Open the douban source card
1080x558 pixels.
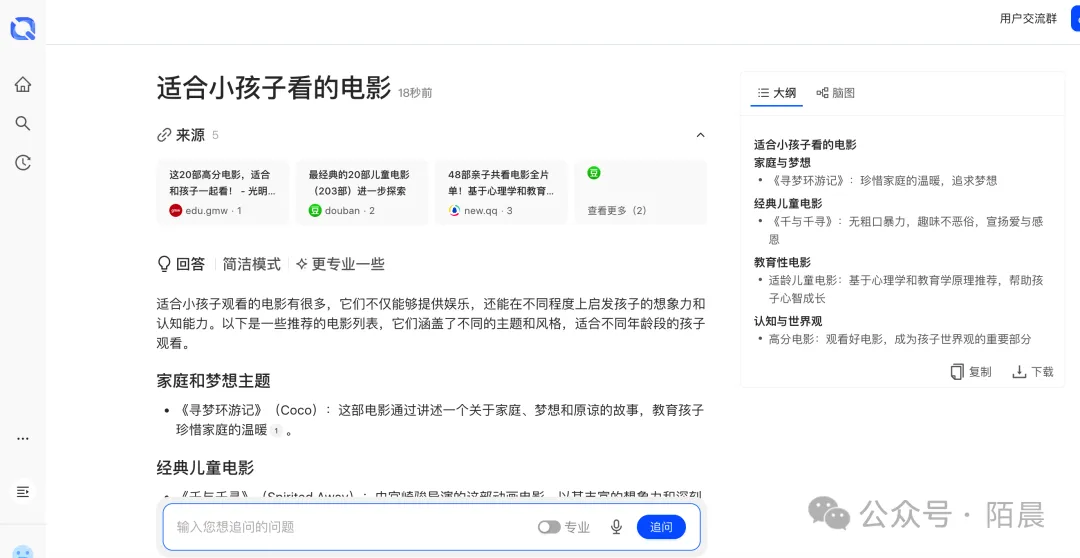click(x=362, y=192)
